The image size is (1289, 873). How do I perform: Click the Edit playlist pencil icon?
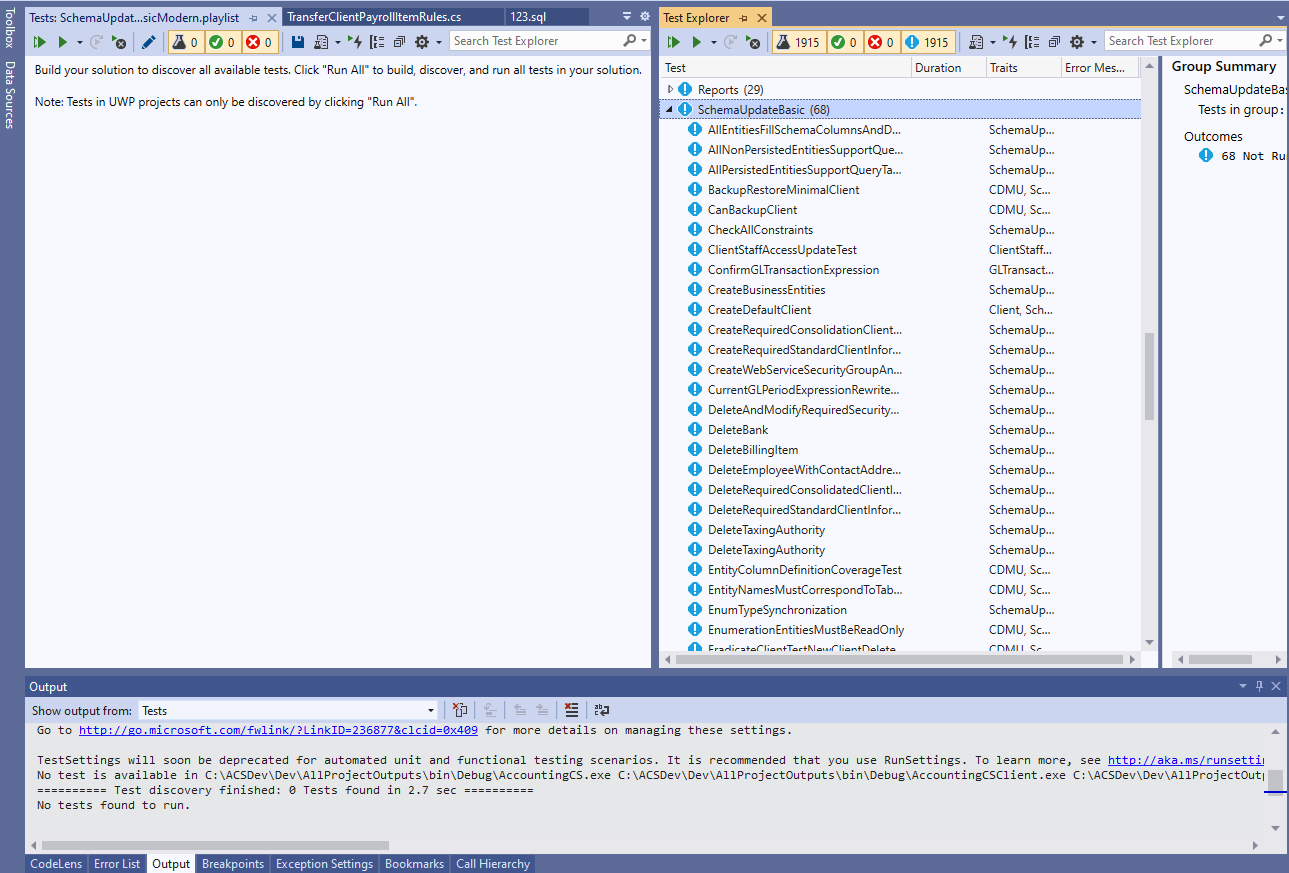pyautogui.click(x=148, y=42)
